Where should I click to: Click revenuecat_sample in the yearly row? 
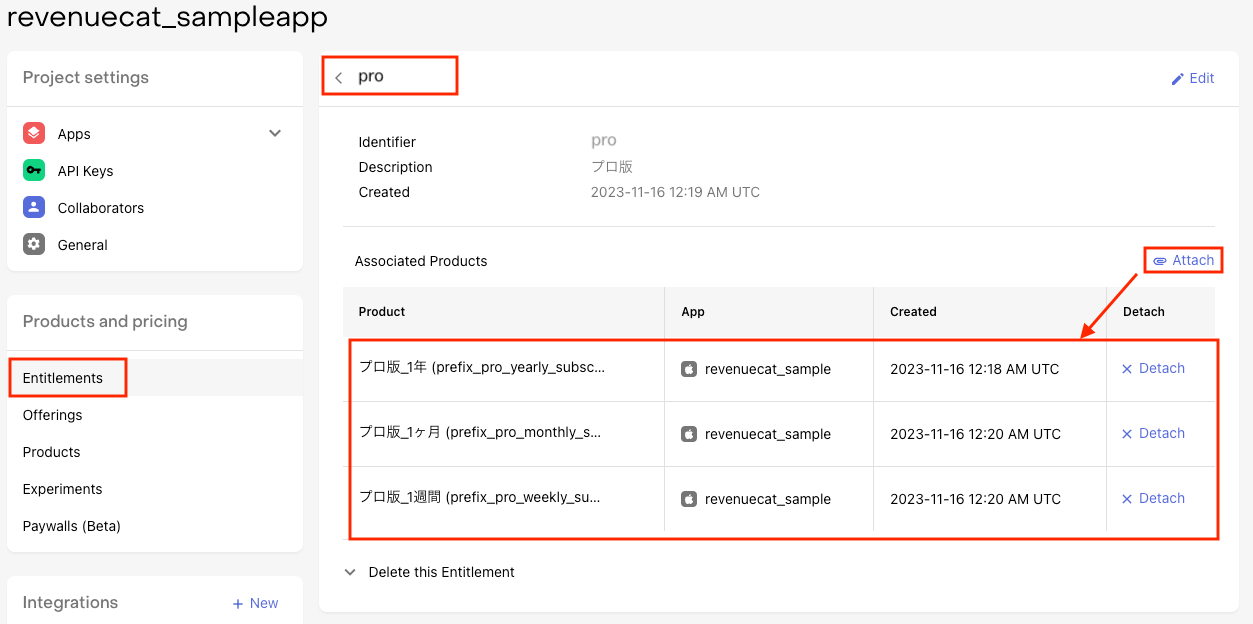point(768,369)
